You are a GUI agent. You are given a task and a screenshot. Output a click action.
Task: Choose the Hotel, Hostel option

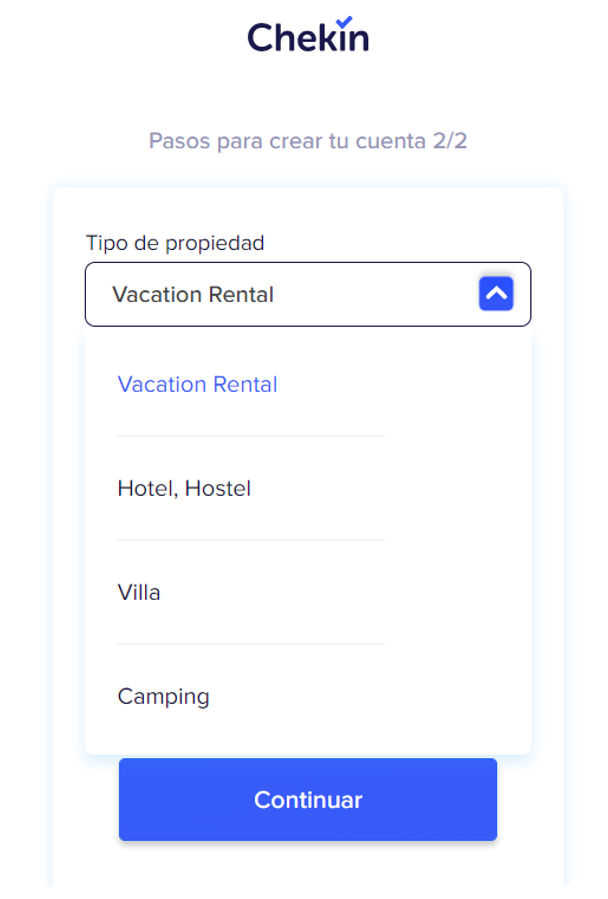coord(184,489)
